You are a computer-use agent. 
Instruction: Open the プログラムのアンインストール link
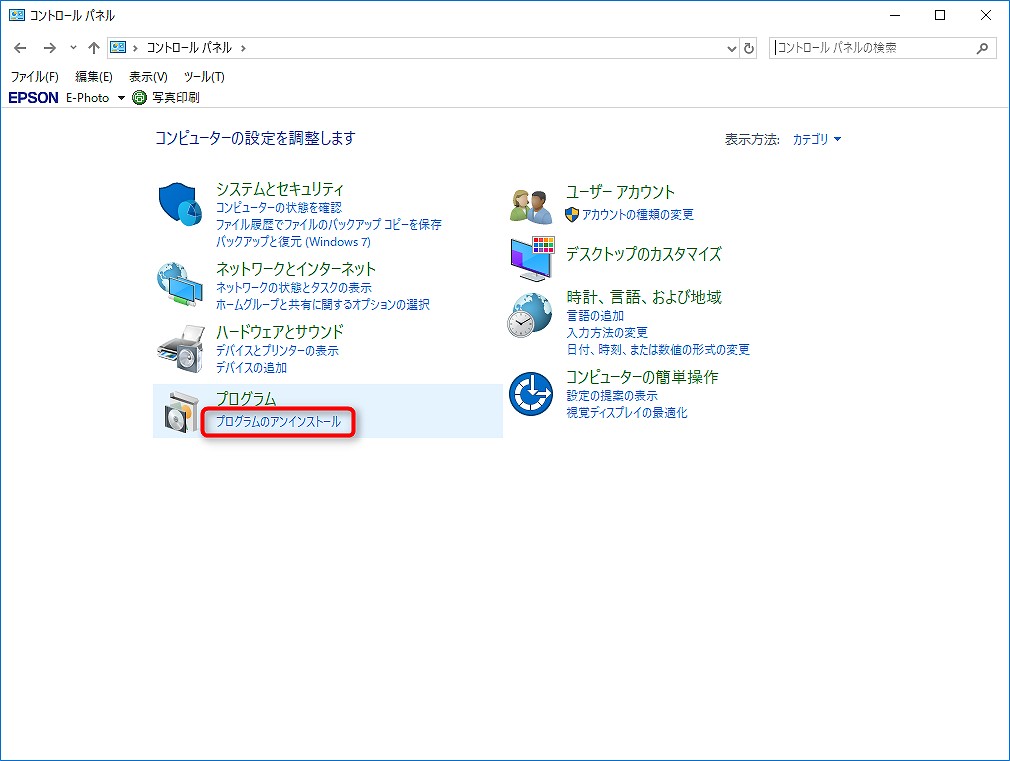pos(278,422)
